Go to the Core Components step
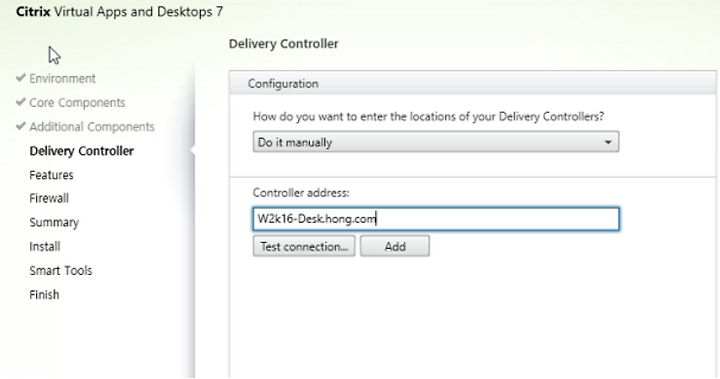The width and height of the screenshot is (720, 379). pyautogui.click(x=77, y=102)
